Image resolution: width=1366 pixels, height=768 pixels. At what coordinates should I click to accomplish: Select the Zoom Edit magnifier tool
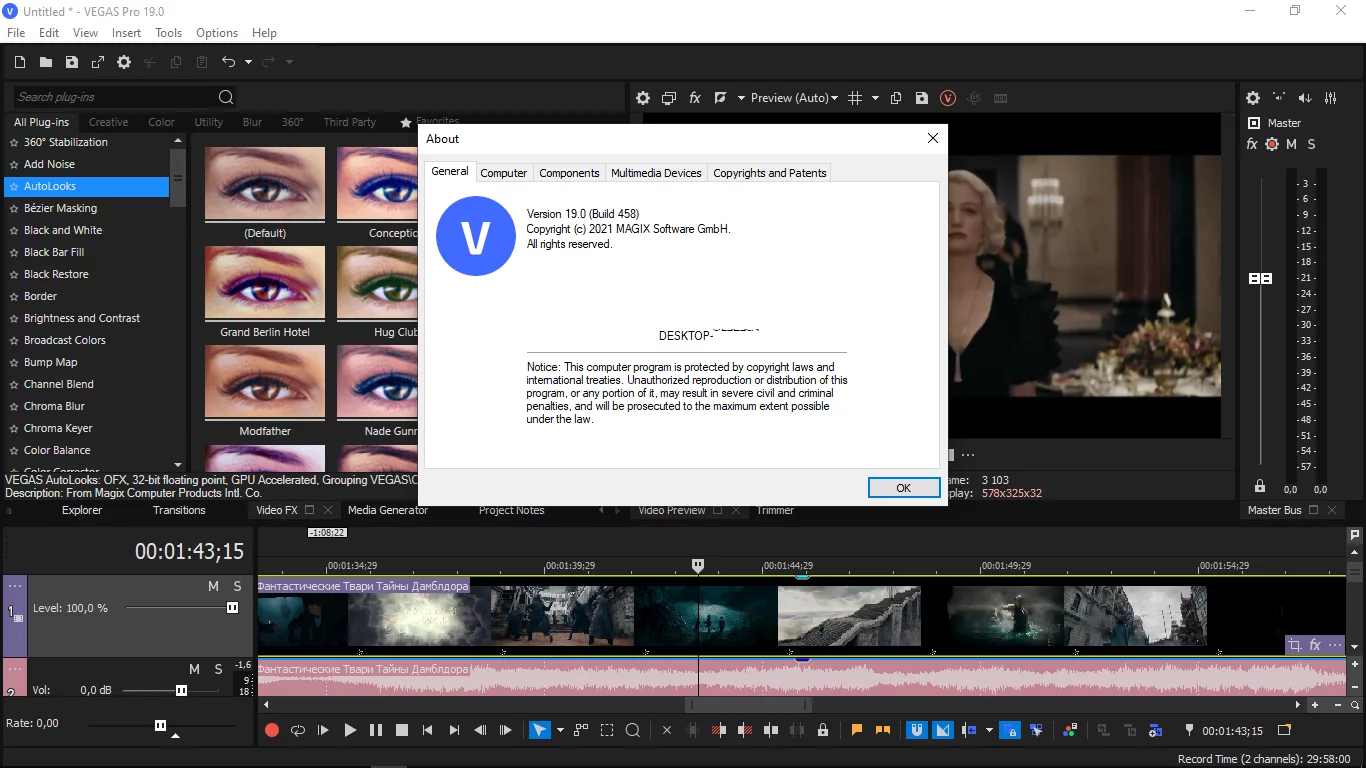click(x=633, y=731)
